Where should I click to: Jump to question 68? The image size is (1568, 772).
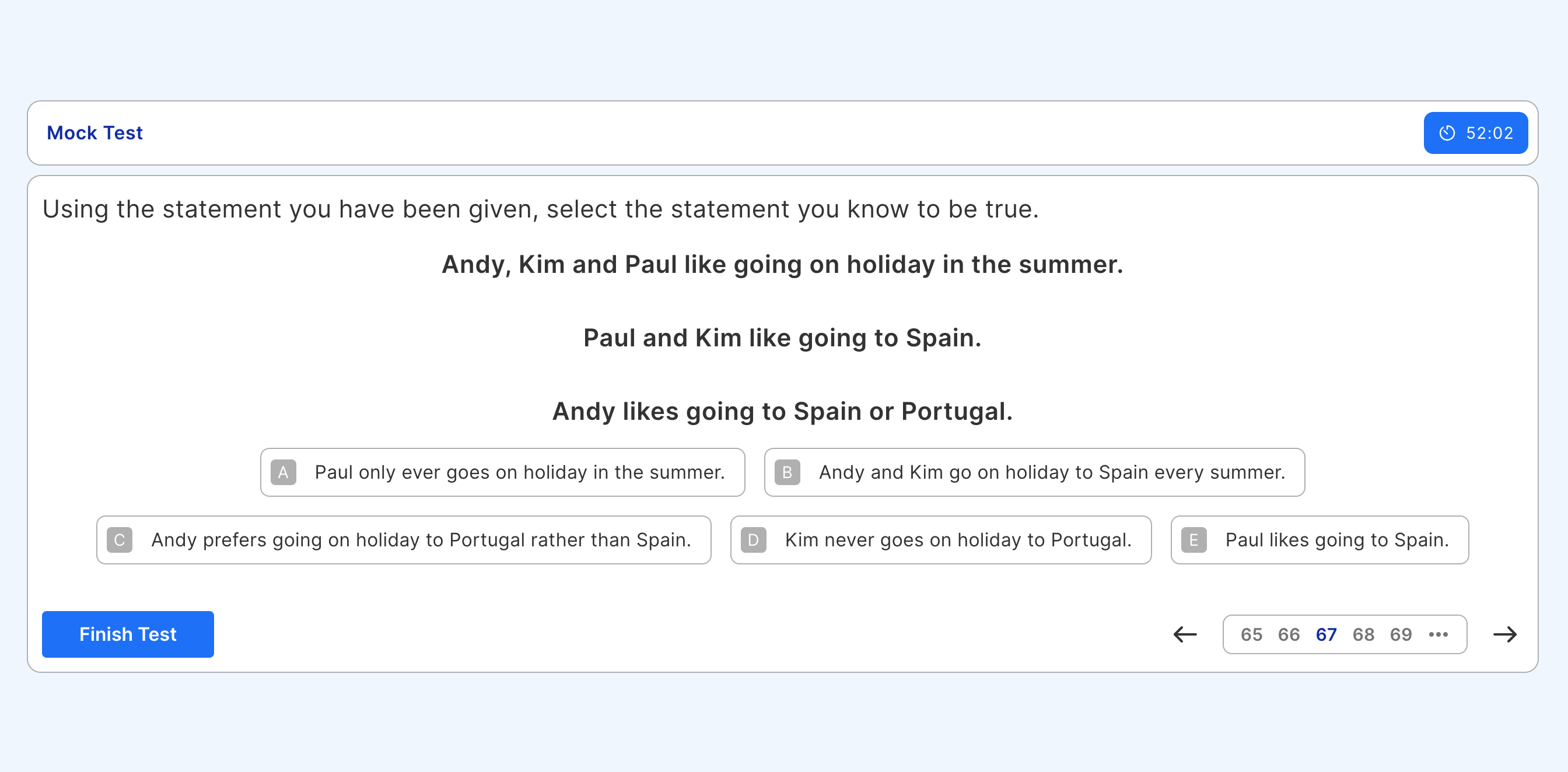(1363, 634)
